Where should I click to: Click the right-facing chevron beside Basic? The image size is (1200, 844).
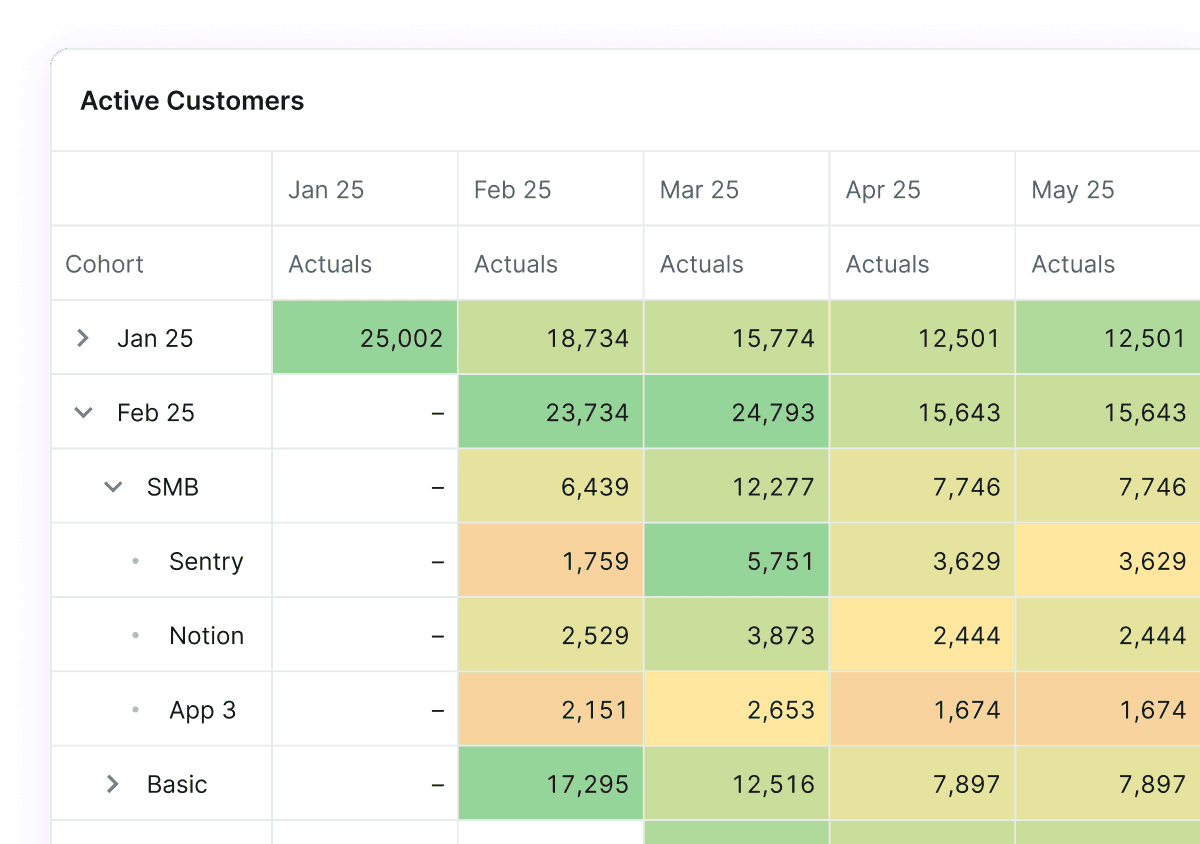point(113,784)
